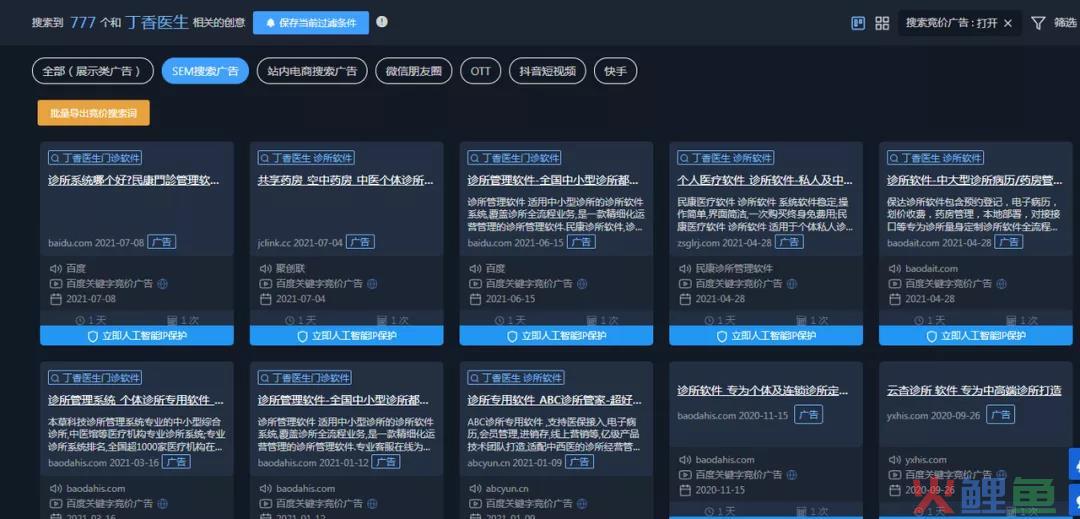Select the 抖音短视频 tab
The width and height of the screenshot is (1080, 519).
pyautogui.click(x=548, y=71)
